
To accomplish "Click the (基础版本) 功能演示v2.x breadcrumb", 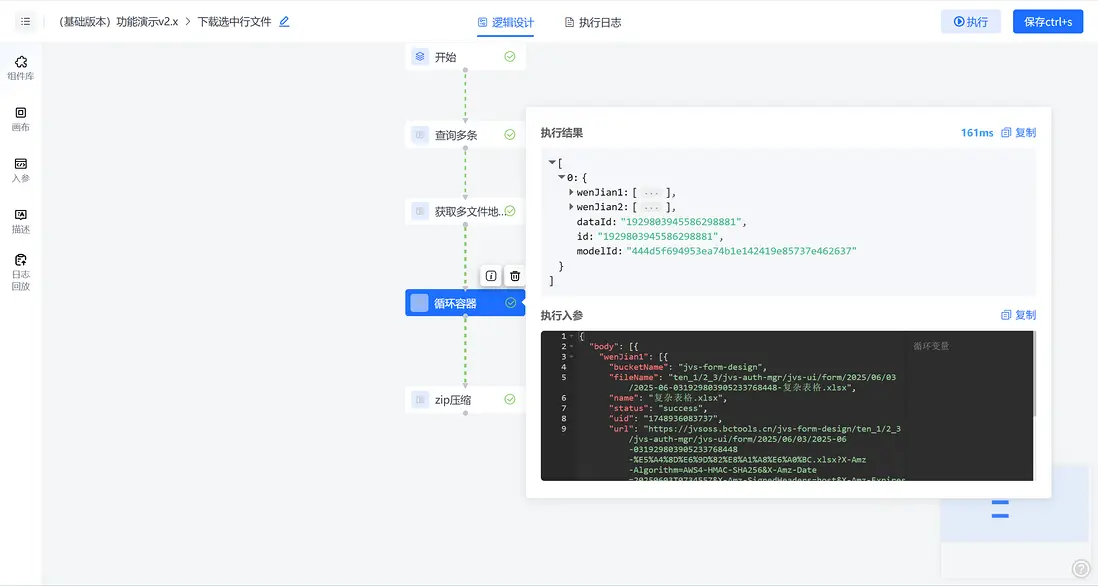I will point(118,22).
